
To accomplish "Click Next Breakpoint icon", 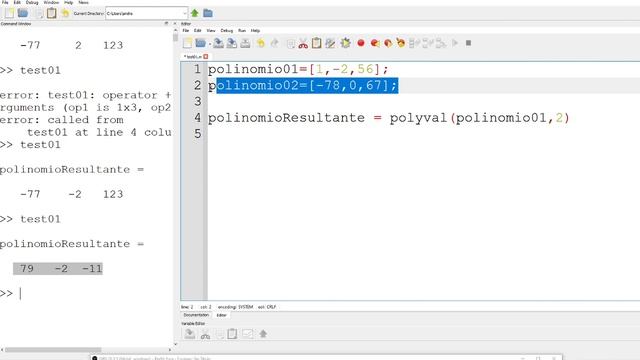I will [x=388, y=43].
